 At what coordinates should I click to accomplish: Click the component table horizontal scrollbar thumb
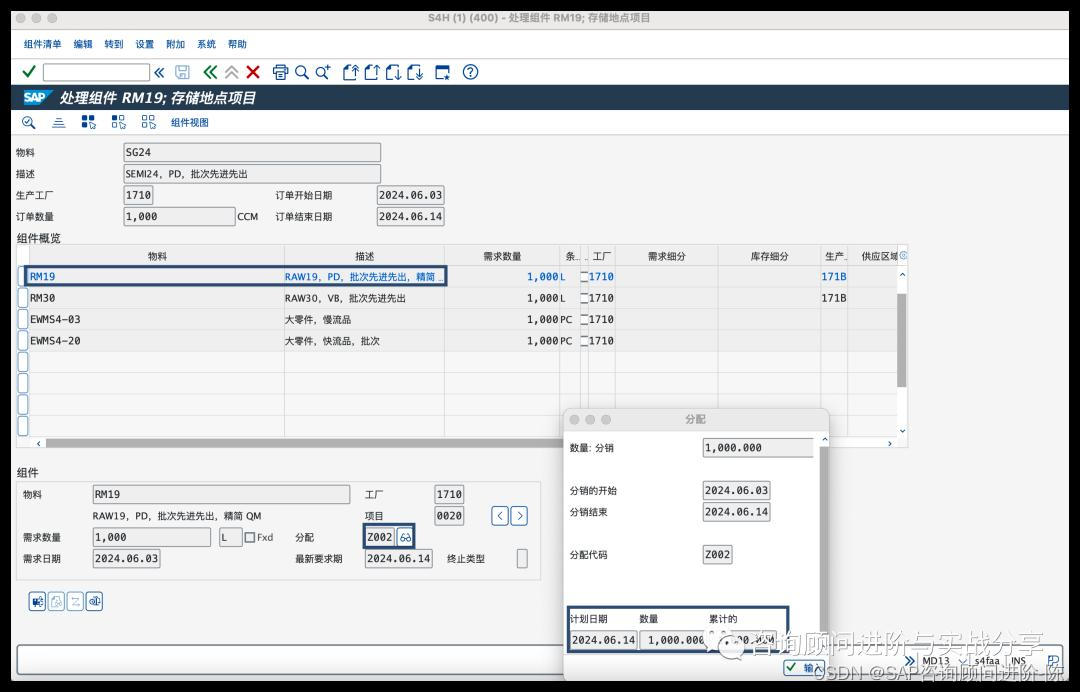tap(304, 443)
